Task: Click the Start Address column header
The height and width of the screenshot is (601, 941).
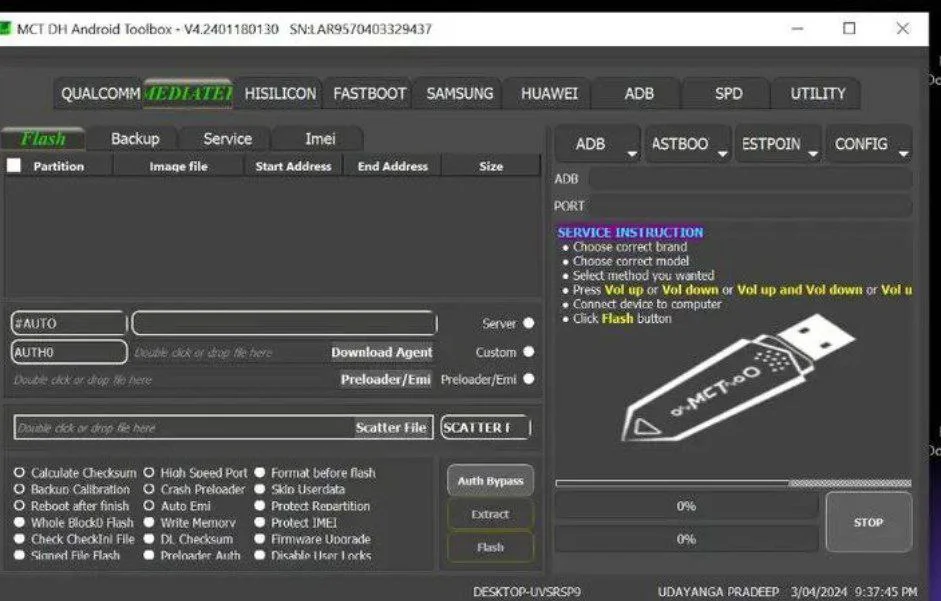Action: [x=293, y=166]
